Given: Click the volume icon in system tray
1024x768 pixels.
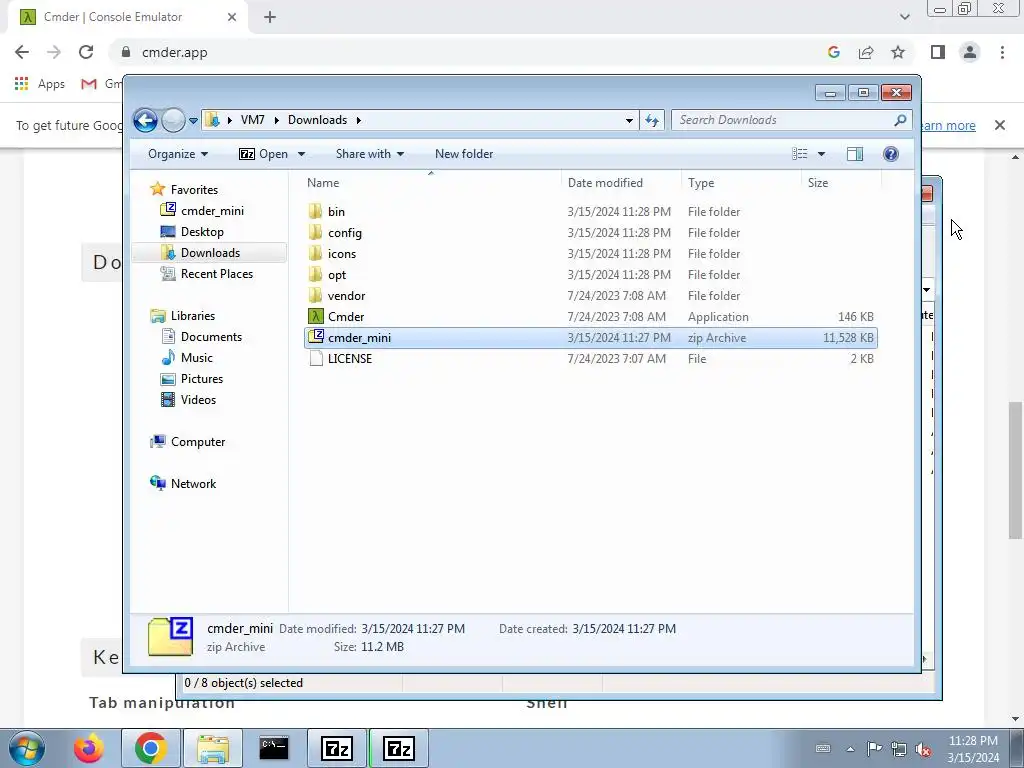Looking at the screenshot, I should [923, 749].
